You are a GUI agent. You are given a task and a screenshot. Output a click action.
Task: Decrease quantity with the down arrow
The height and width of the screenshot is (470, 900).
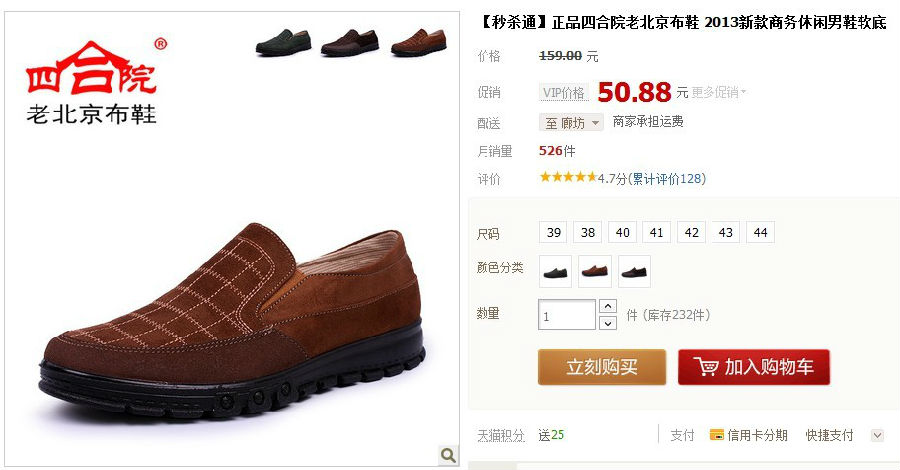608,323
